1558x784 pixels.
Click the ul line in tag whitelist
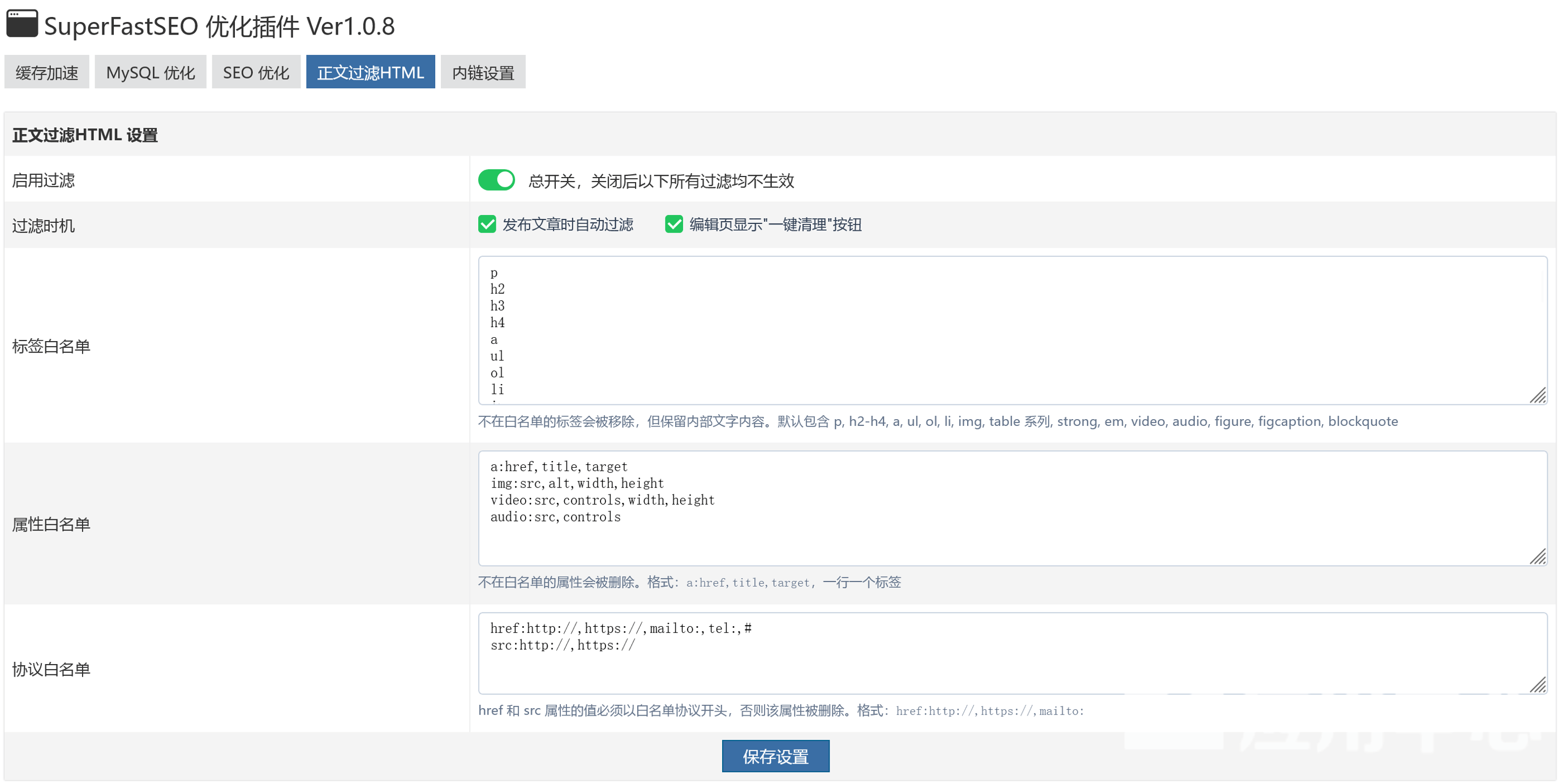(497, 356)
